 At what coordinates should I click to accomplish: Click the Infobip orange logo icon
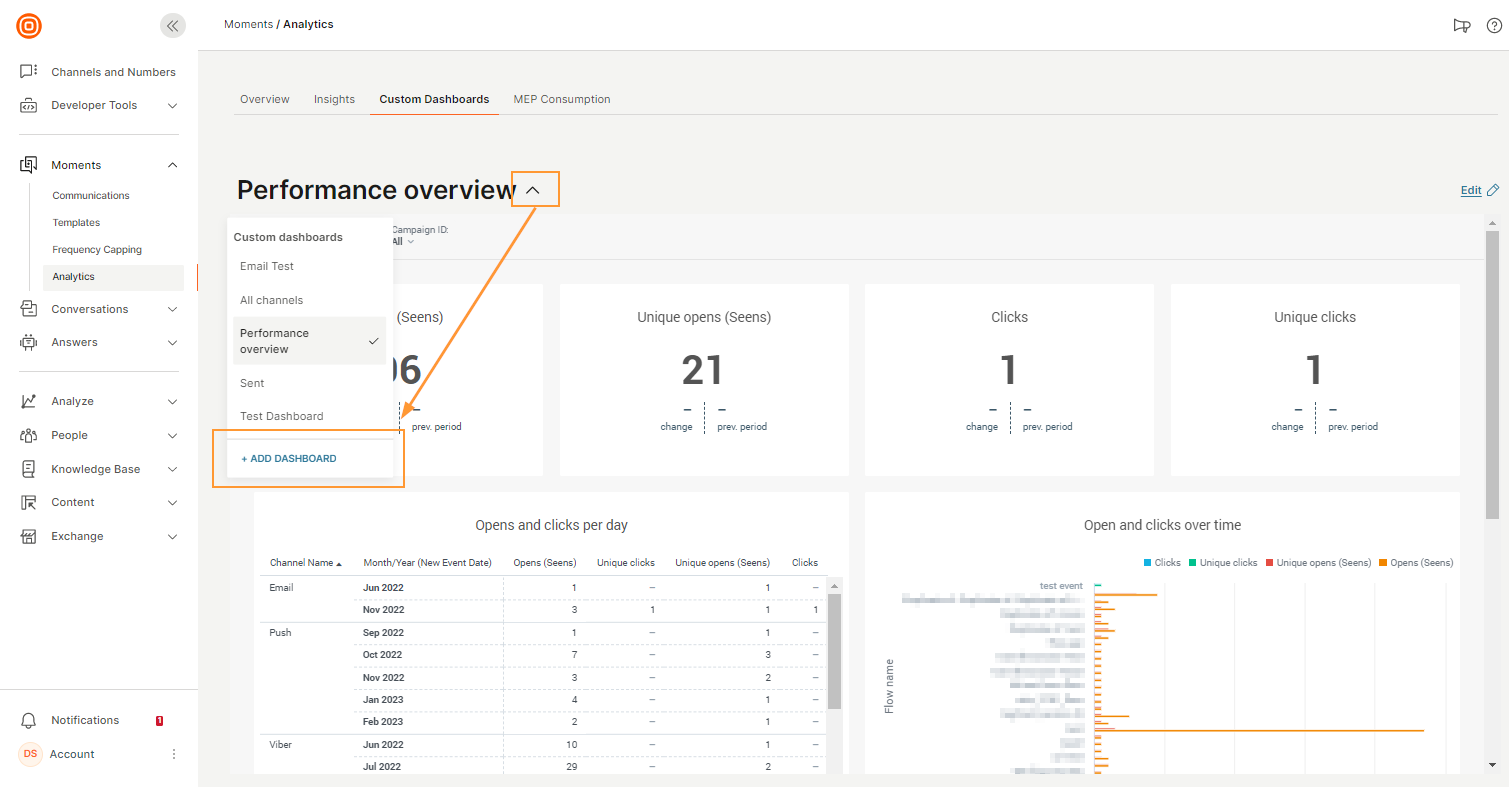pyautogui.click(x=29, y=26)
